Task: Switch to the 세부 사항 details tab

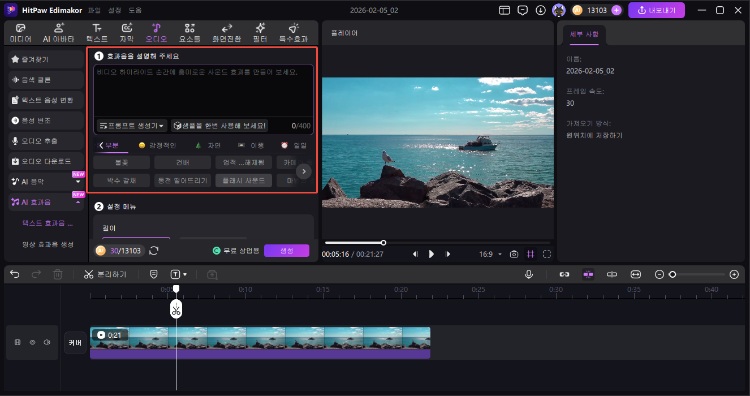Action: [x=584, y=34]
